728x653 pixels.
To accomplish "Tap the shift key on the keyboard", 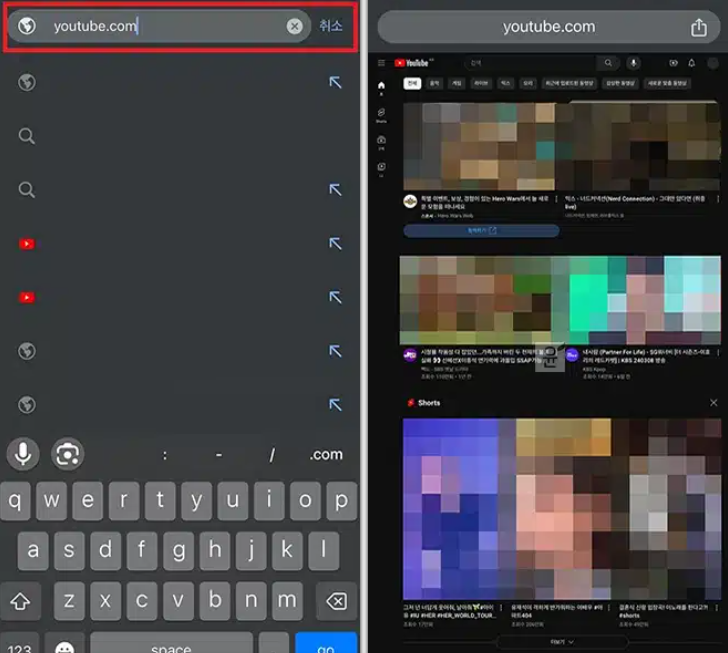I will pyautogui.click(x=20, y=601).
